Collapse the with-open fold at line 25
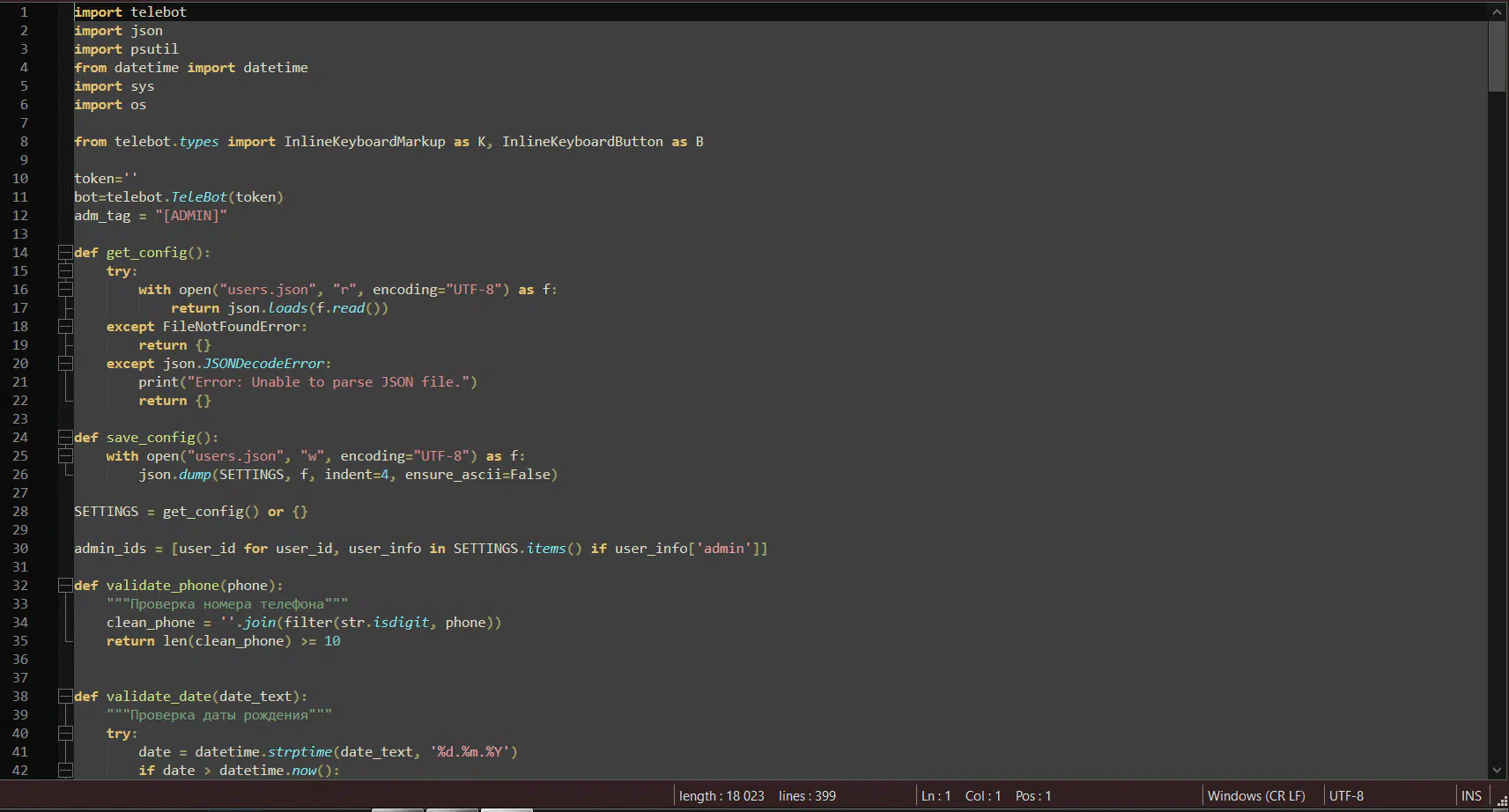Viewport: 1509px width, 812px height. (x=65, y=456)
